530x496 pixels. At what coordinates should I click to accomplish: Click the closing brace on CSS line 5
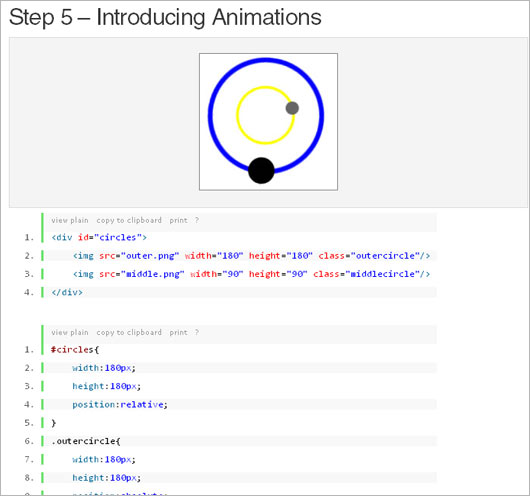[53, 423]
